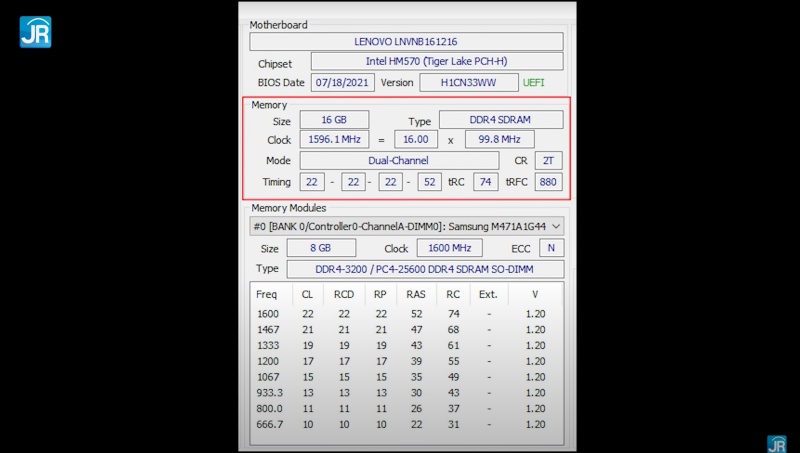Click RAS value 30 in the 933.3 row

pos(416,393)
